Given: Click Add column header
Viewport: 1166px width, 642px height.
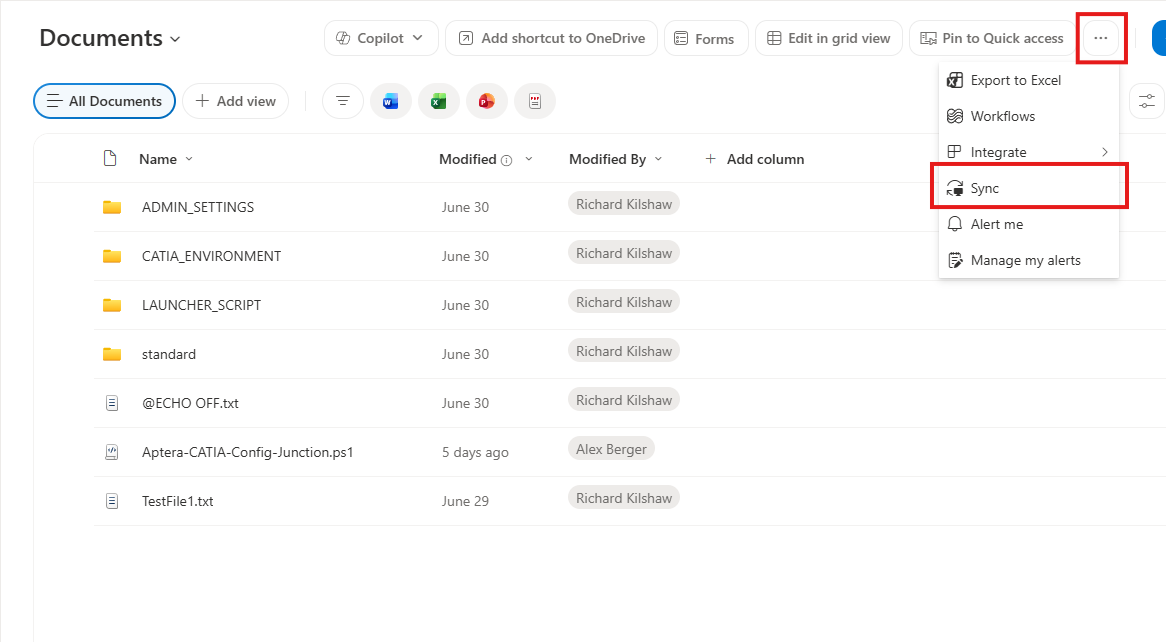Looking at the screenshot, I should pos(754,159).
